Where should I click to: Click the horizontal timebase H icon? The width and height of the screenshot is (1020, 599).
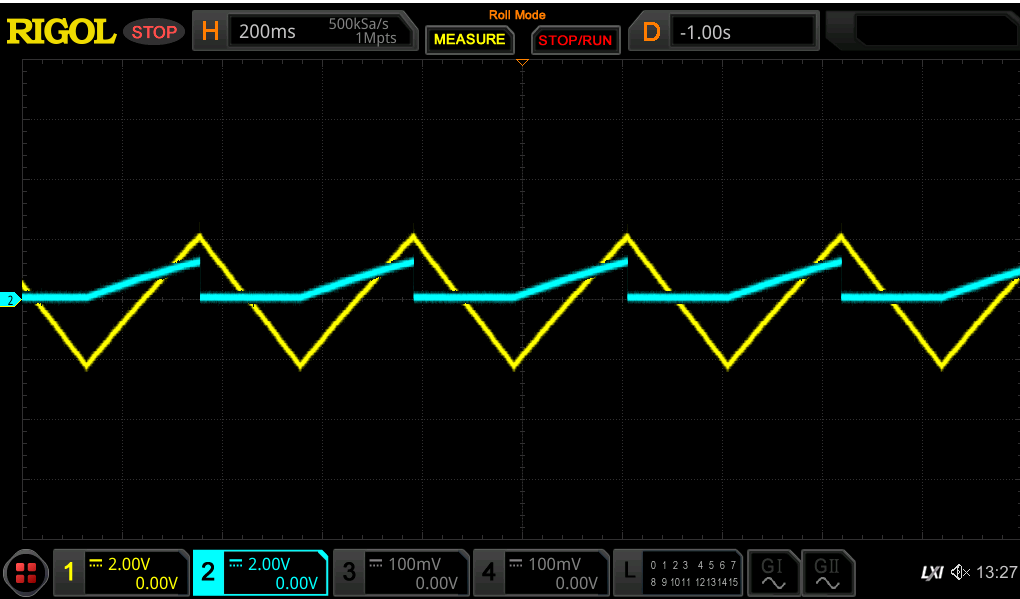(210, 31)
